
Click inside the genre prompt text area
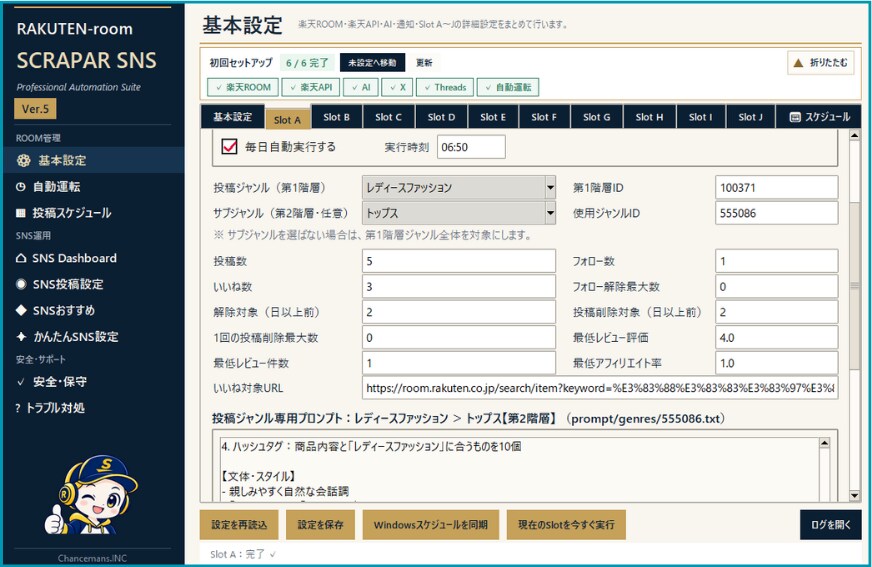click(517, 468)
